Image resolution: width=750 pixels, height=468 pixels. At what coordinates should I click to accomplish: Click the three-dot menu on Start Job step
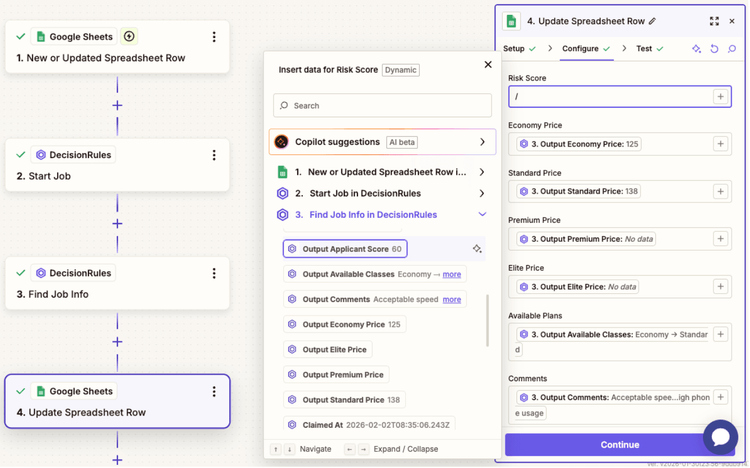pos(214,155)
